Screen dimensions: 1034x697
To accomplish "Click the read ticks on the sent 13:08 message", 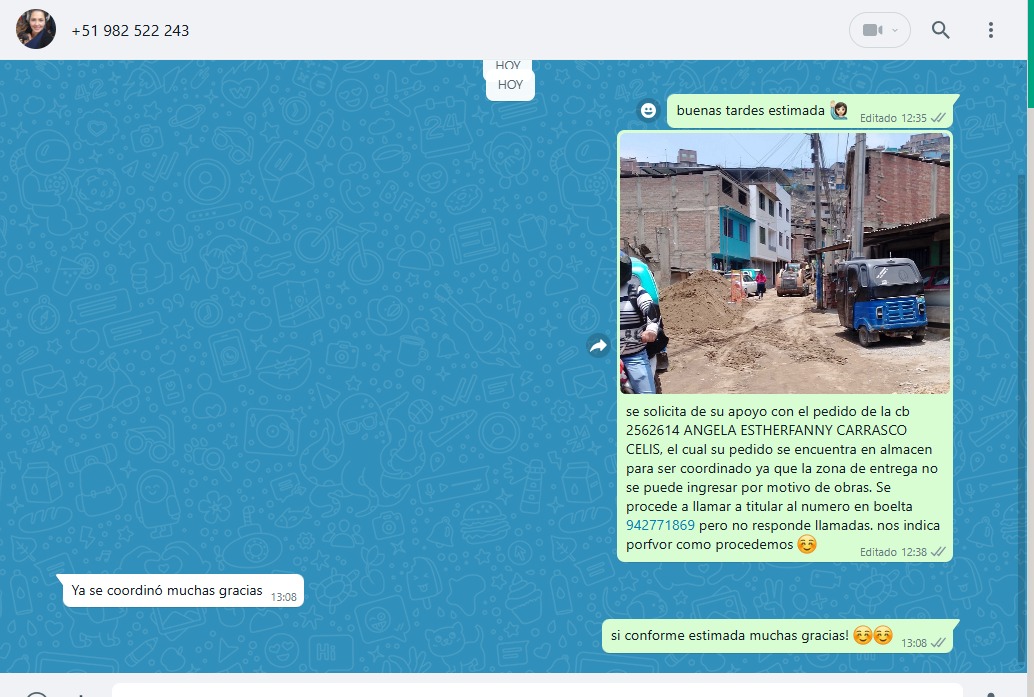I will (938, 643).
